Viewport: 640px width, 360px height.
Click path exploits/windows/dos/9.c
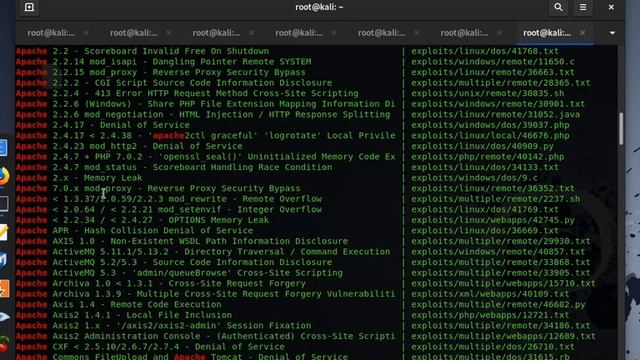pyautogui.click(x=474, y=178)
